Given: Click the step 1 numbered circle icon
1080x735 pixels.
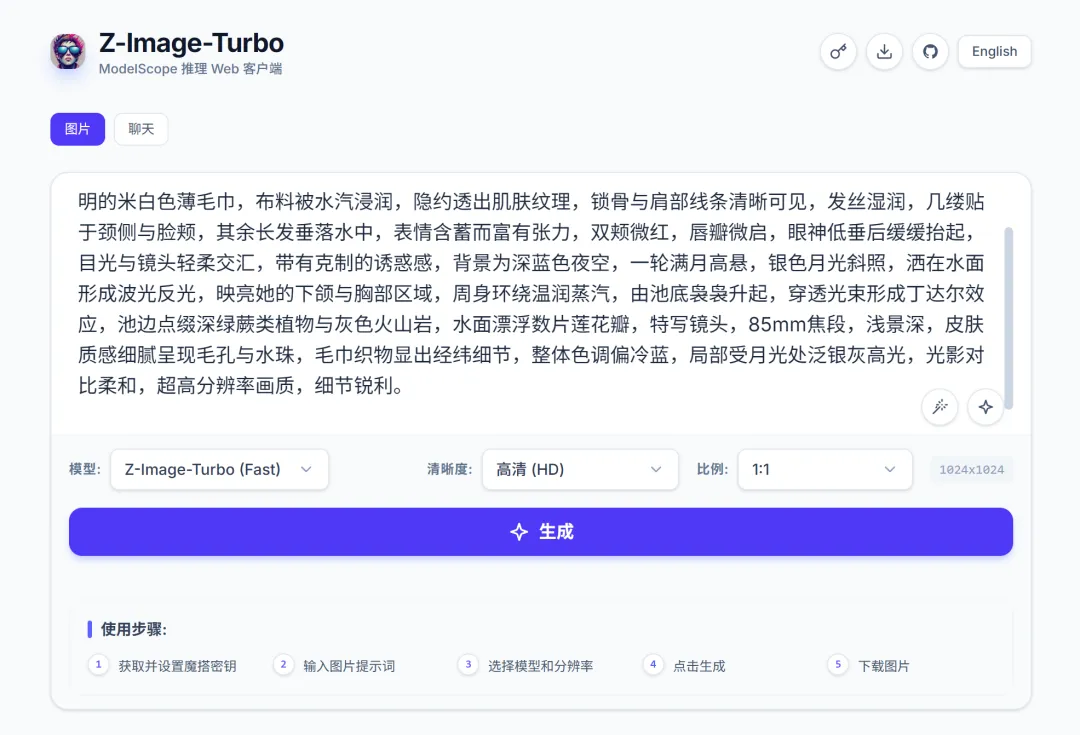Looking at the screenshot, I should (98, 664).
